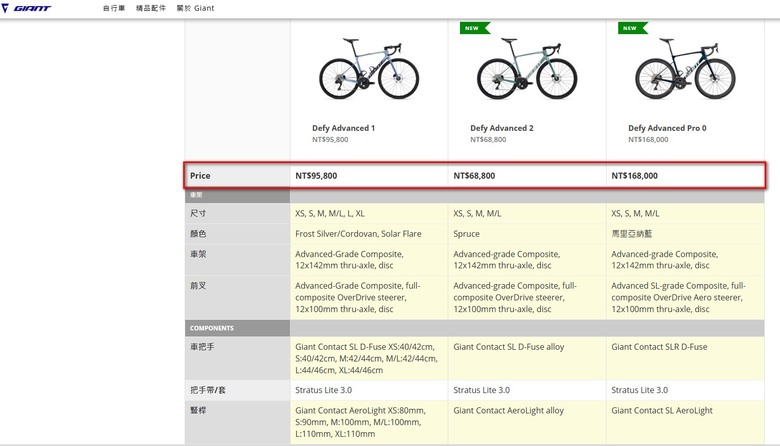Click the 車架 row label
780x446 pixels.
197,254
